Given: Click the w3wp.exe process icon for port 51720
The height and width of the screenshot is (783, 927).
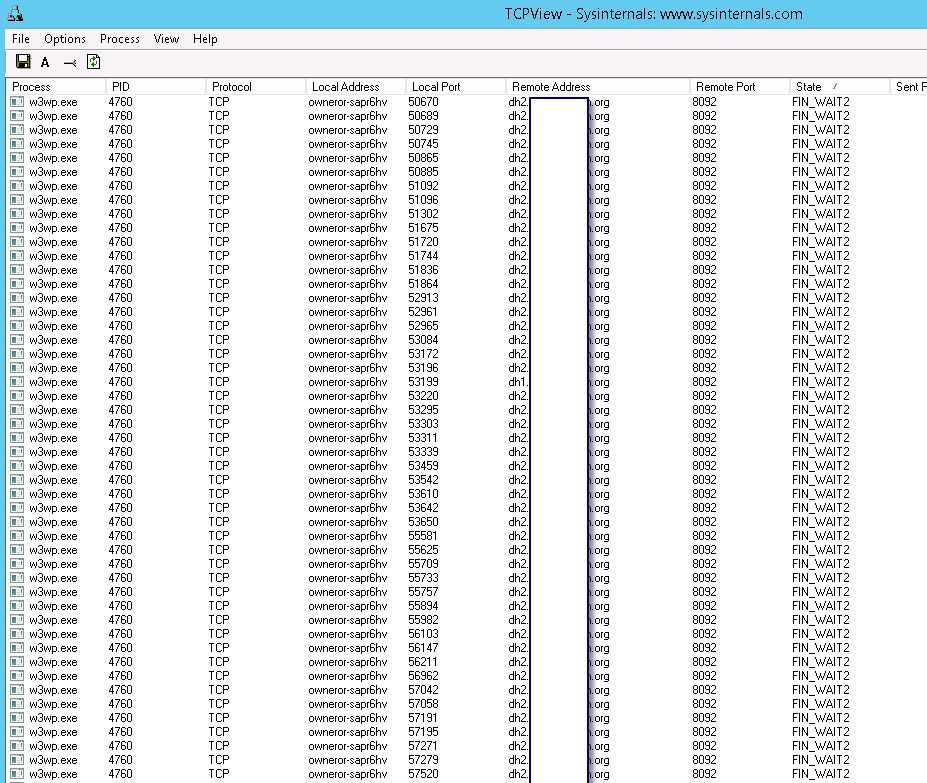Looking at the screenshot, I should click(17, 242).
